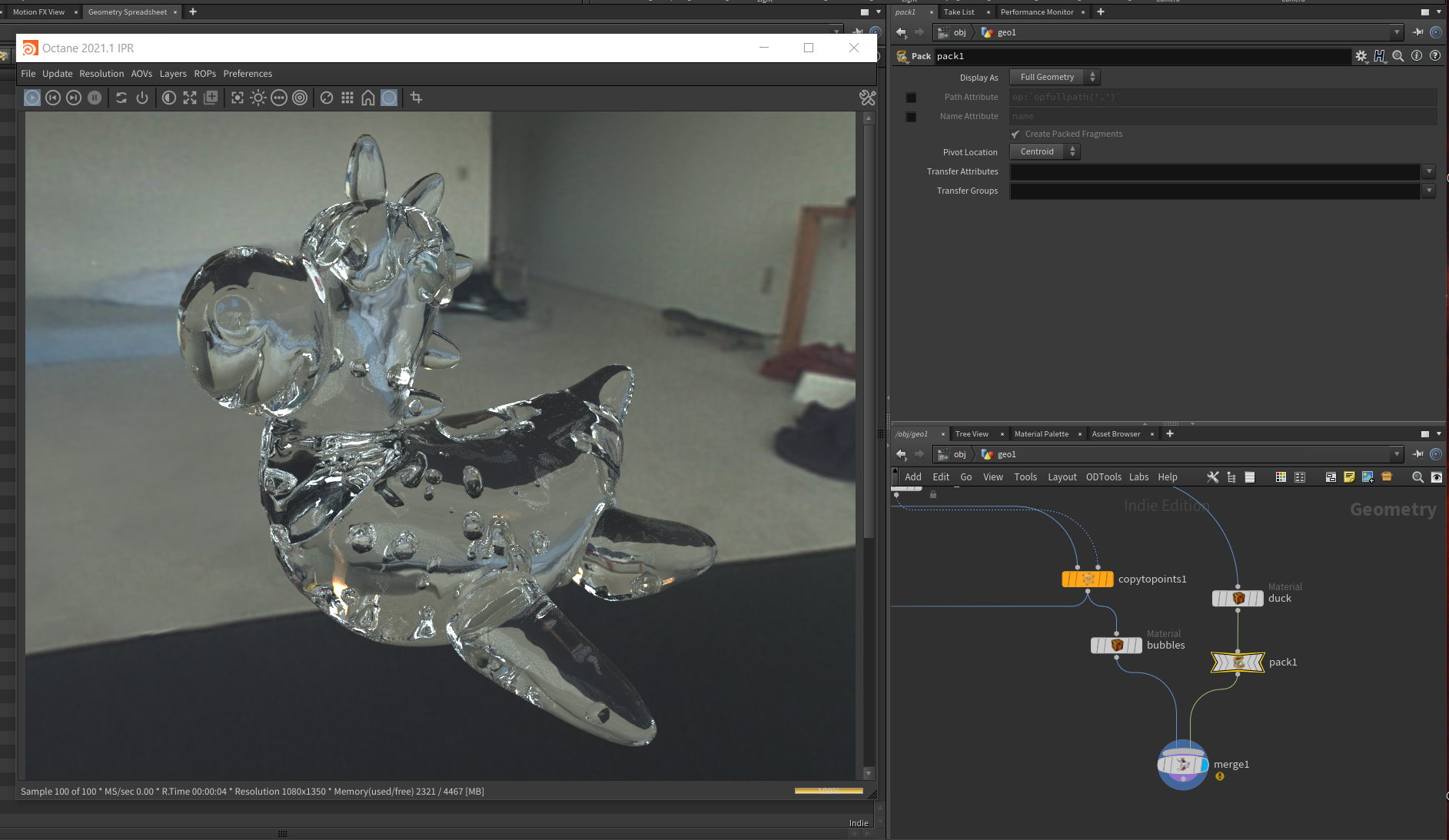Open the Update menu in Octane IPR
This screenshot has width=1449, height=840.
(58, 74)
